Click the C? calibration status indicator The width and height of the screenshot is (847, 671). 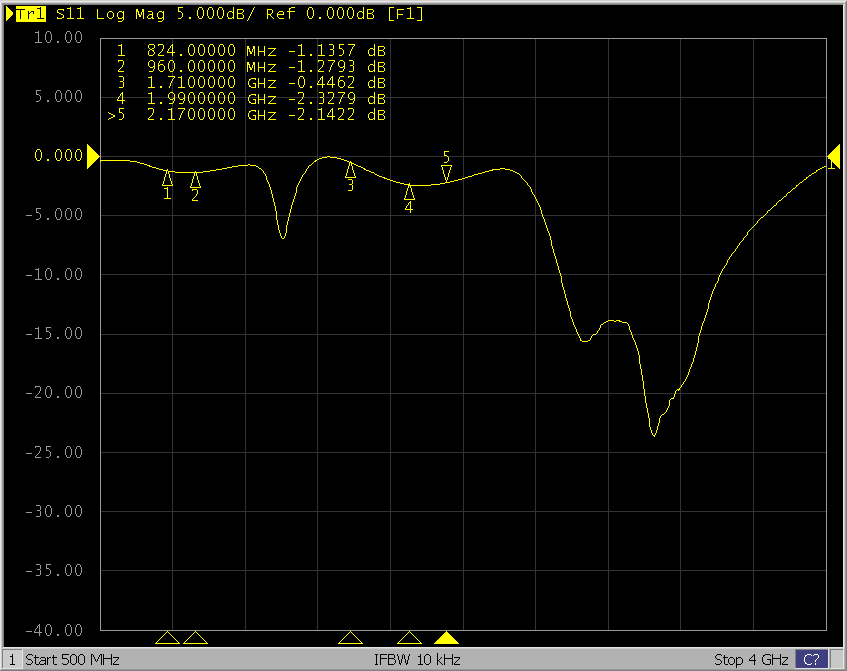pos(811,660)
